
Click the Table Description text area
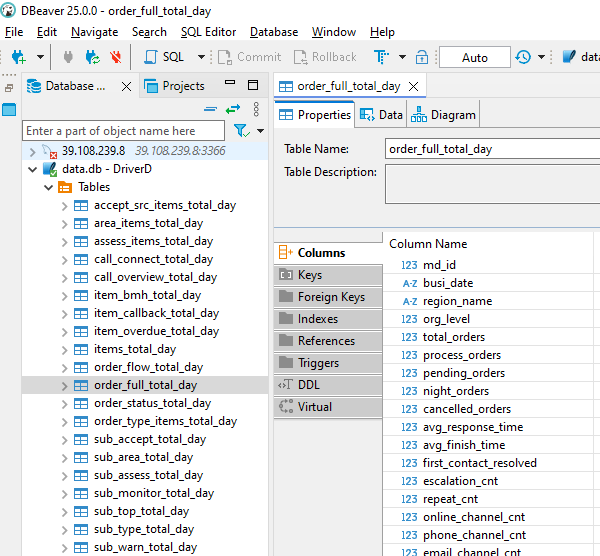click(492, 184)
